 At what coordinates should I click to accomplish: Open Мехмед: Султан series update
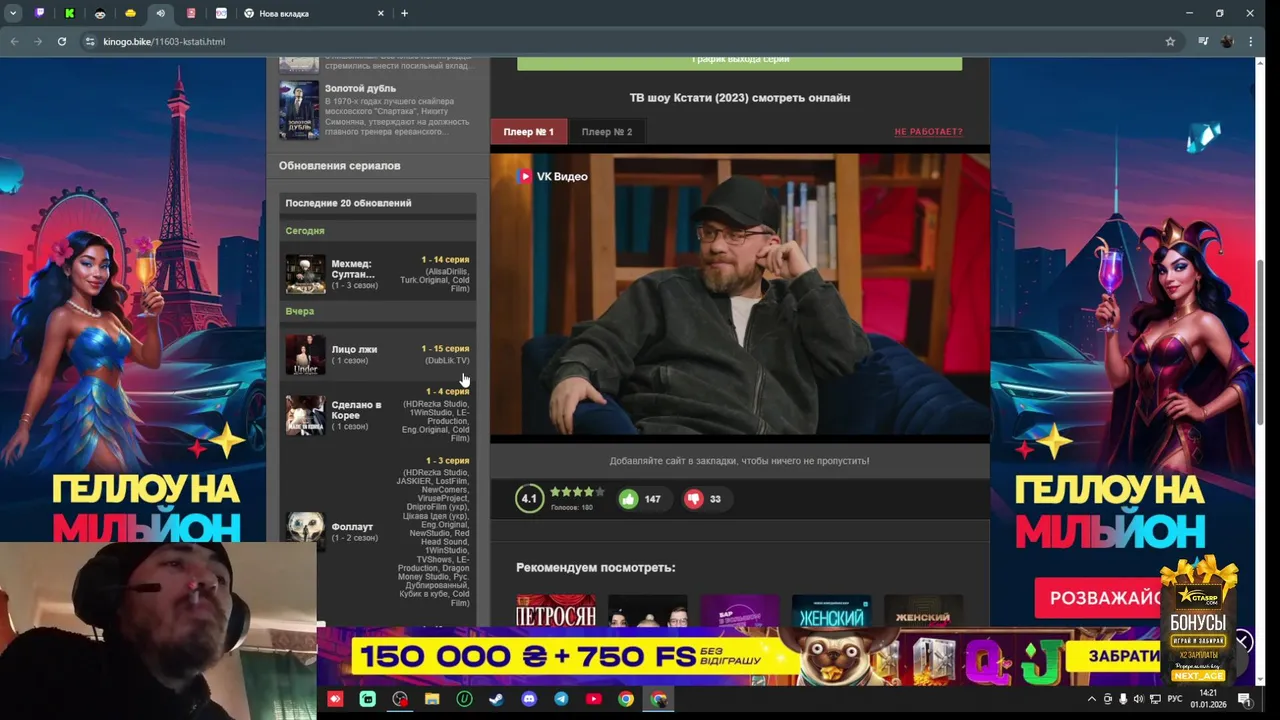[353, 269]
